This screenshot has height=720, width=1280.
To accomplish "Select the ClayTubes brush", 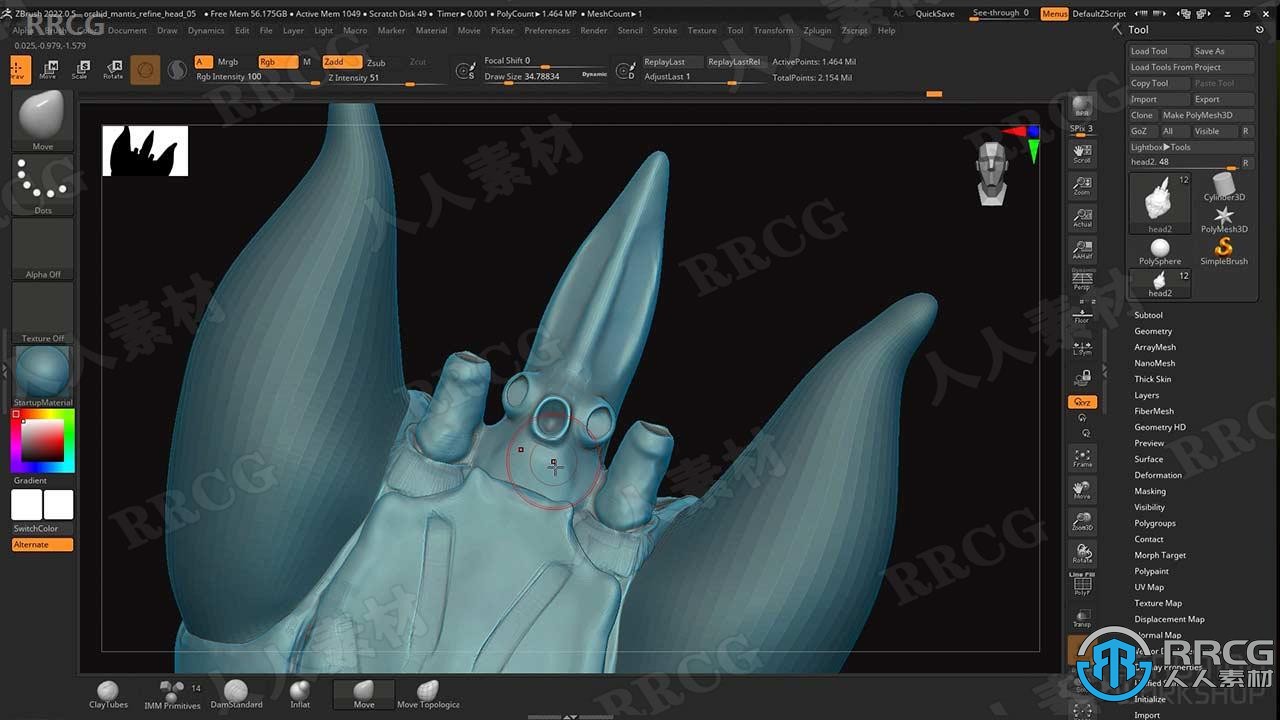I will (108, 695).
